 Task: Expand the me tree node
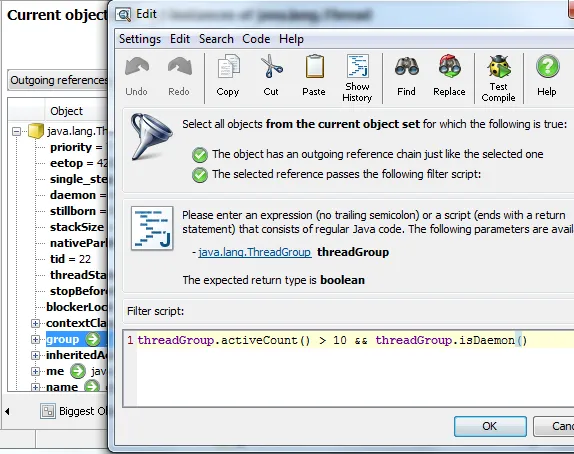pyautogui.click(x=35, y=371)
